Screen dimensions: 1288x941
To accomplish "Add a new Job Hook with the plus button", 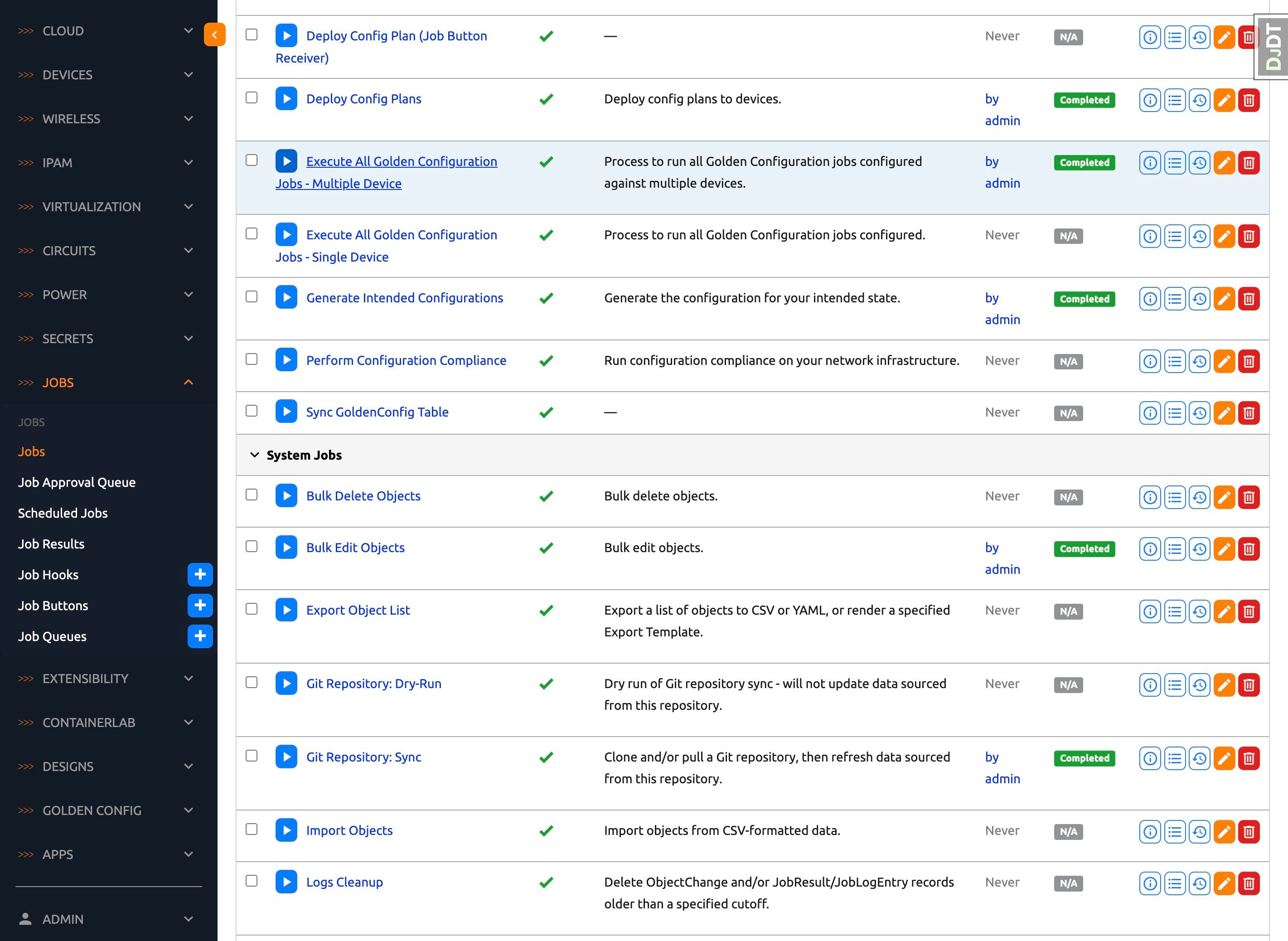I will click(200, 574).
